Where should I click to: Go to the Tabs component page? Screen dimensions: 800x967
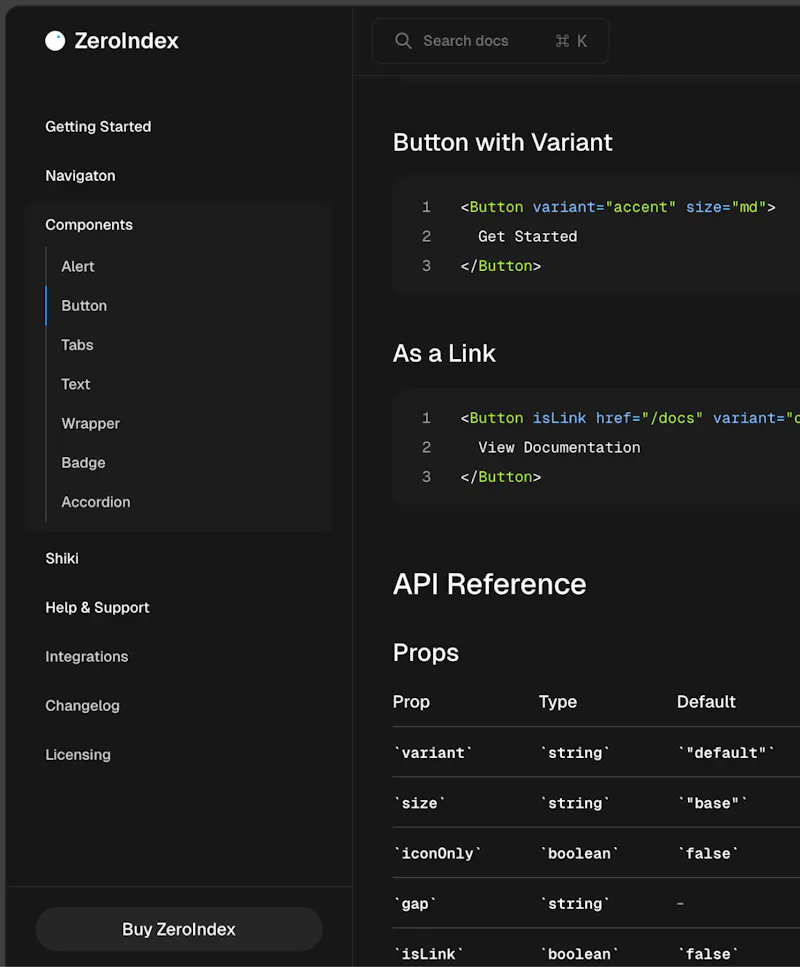pos(77,345)
